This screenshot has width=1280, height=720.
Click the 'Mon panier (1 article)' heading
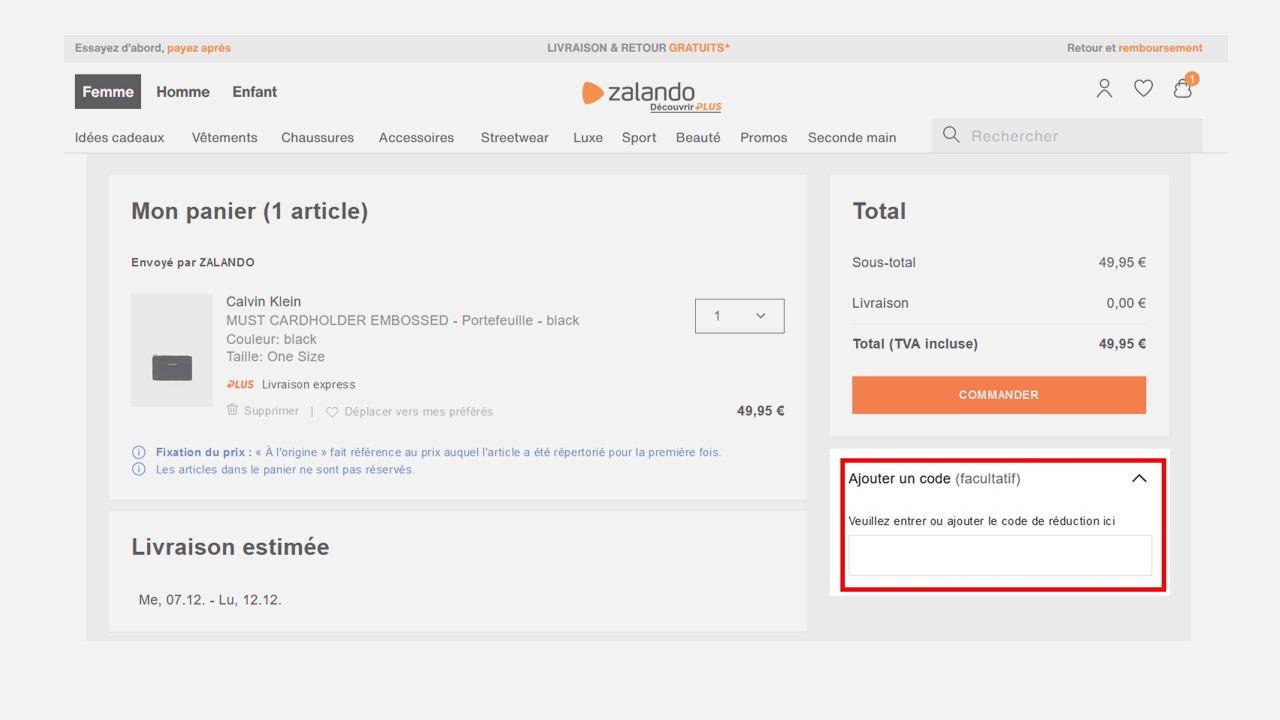(250, 211)
